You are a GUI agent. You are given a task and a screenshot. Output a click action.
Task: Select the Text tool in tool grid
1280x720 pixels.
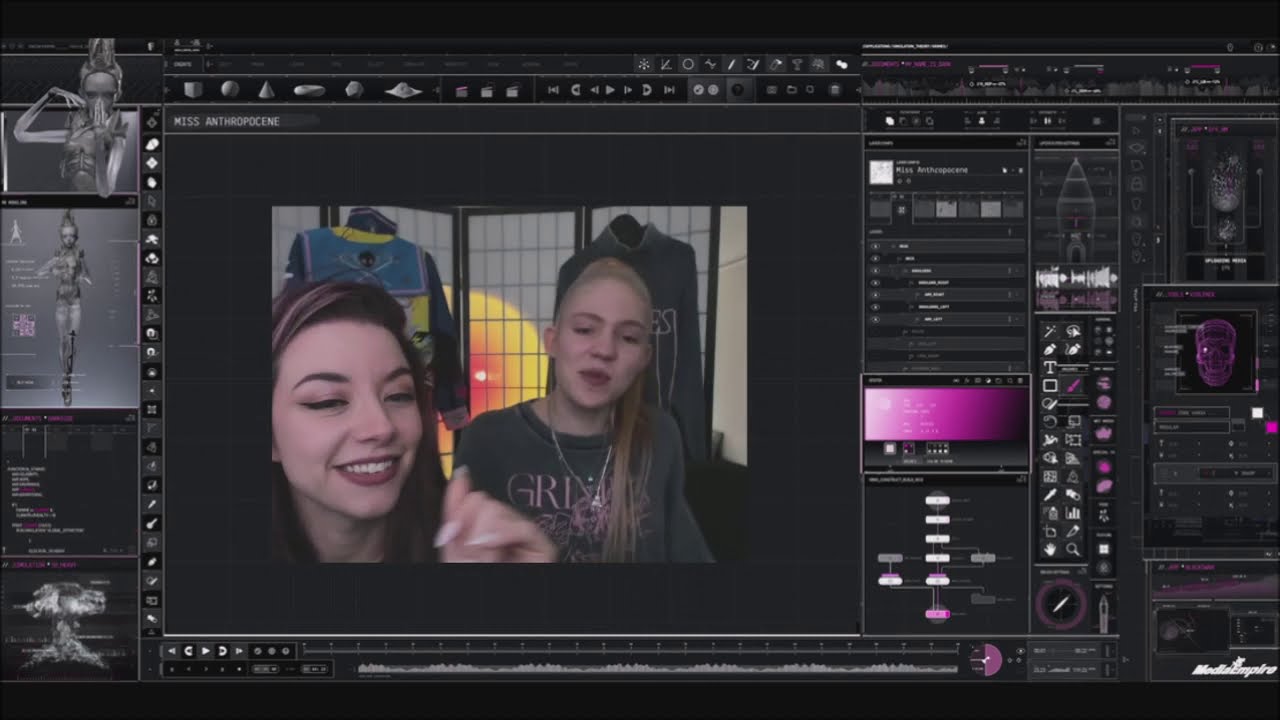1050,368
